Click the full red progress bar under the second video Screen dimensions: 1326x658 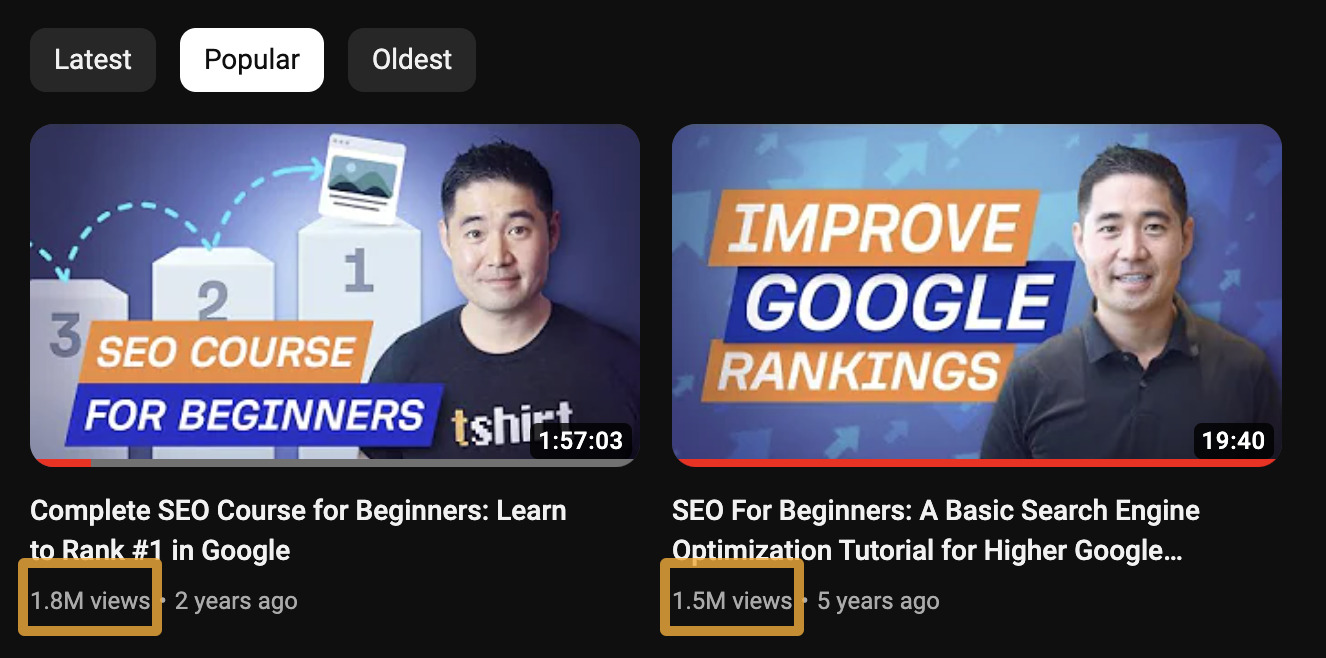977,463
